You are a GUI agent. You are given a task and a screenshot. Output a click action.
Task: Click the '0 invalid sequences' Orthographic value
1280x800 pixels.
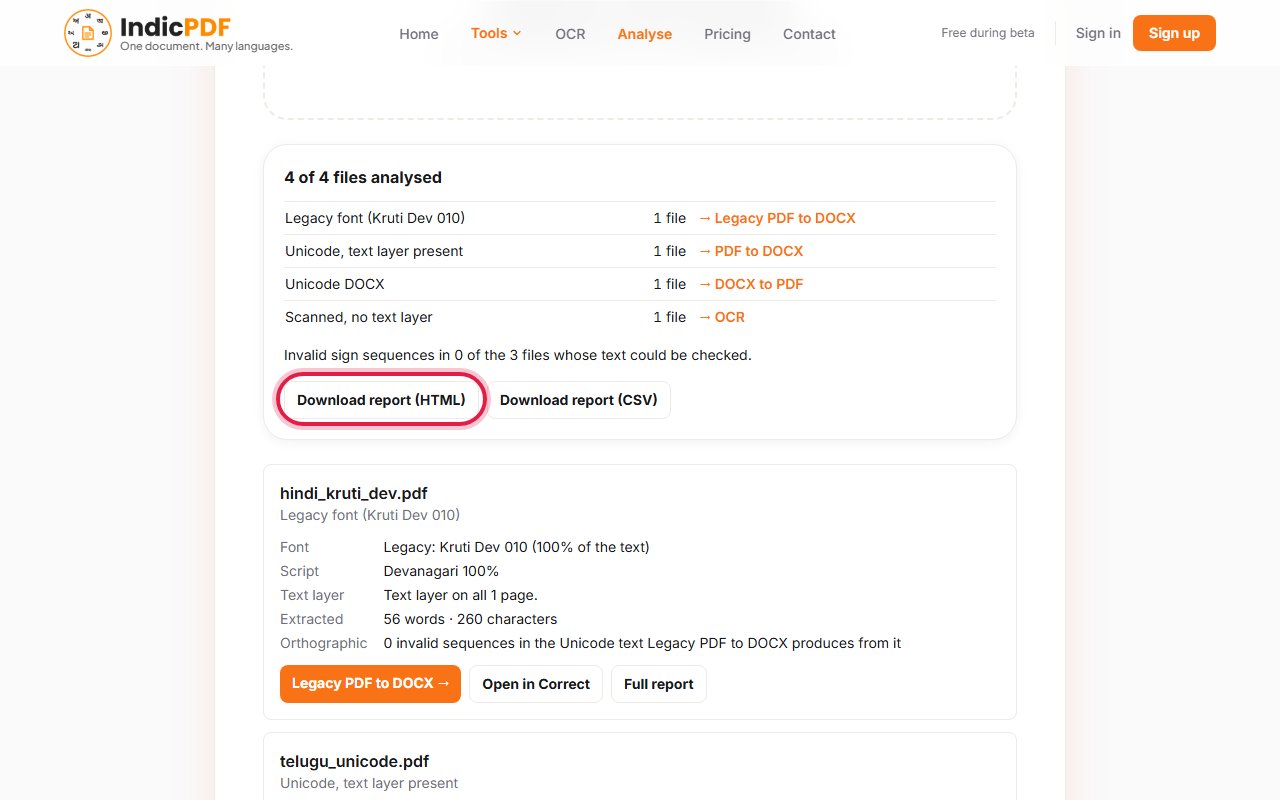643,643
